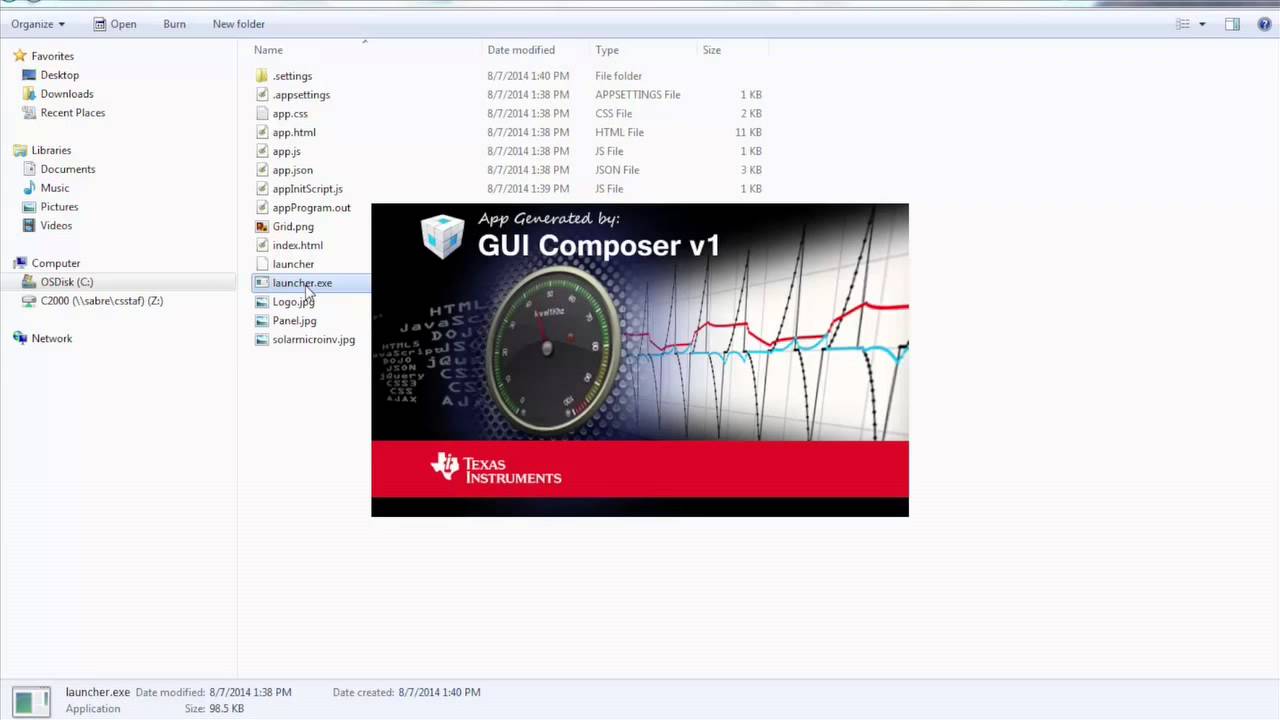
Task: Select the launcher file without extension
Action: tap(293, 264)
